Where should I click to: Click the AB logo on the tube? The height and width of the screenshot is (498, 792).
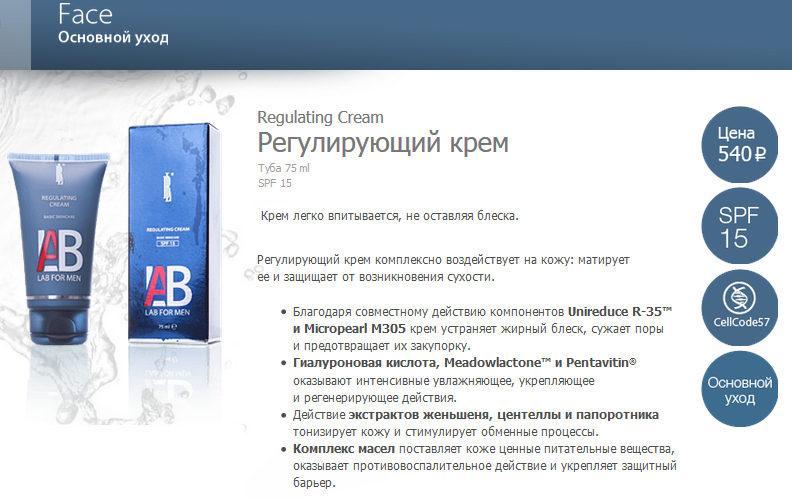[x=60, y=251]
